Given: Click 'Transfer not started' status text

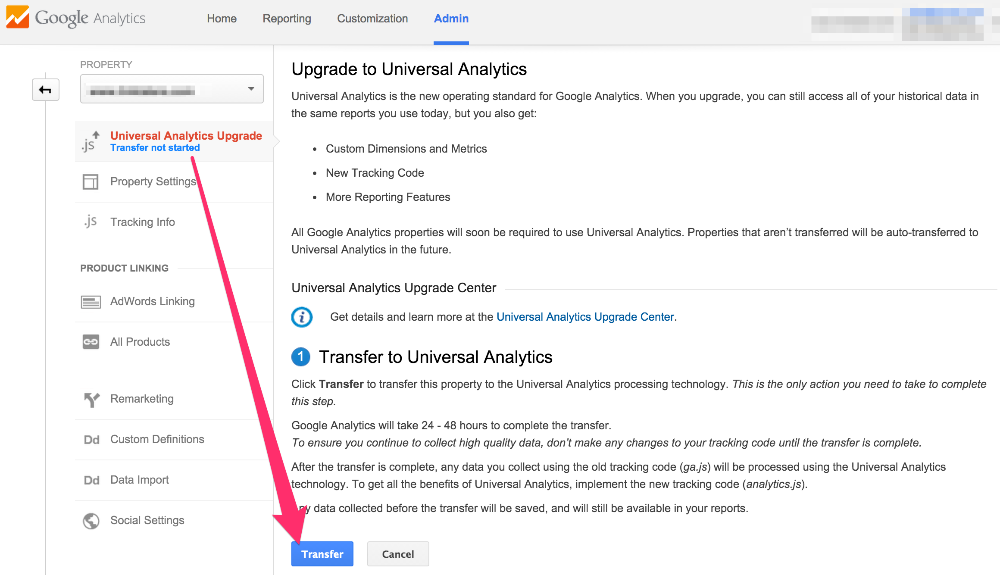Looking at the screenshot, I should (x=155, y=148).
